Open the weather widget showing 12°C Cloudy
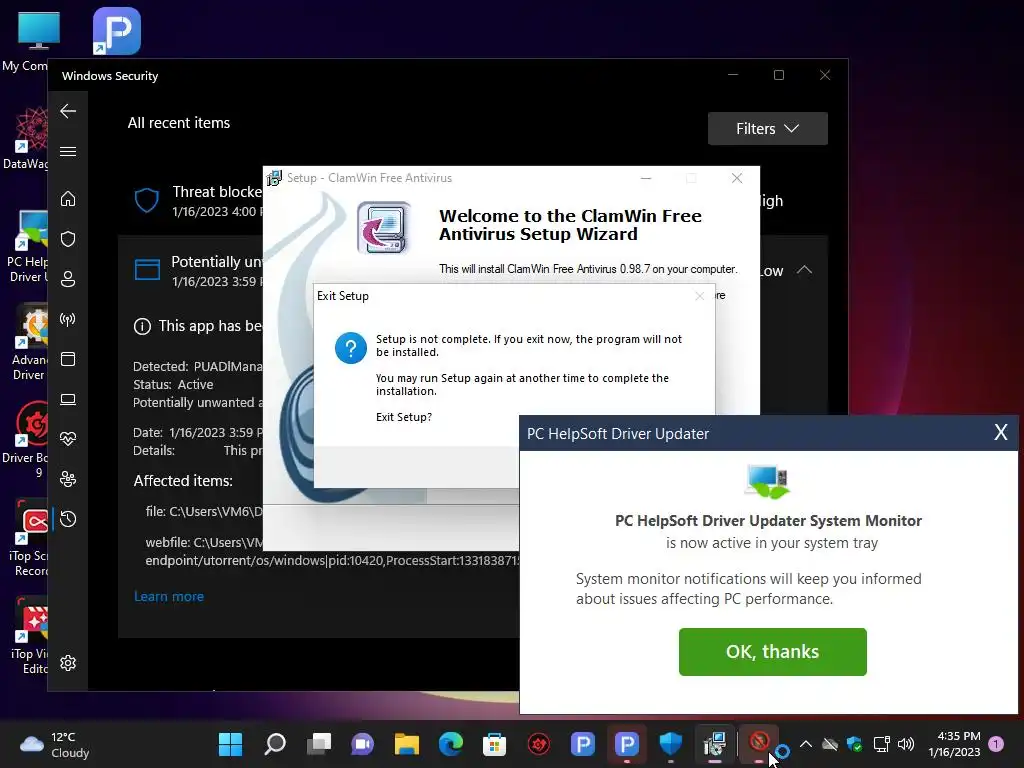 (55, 744)
